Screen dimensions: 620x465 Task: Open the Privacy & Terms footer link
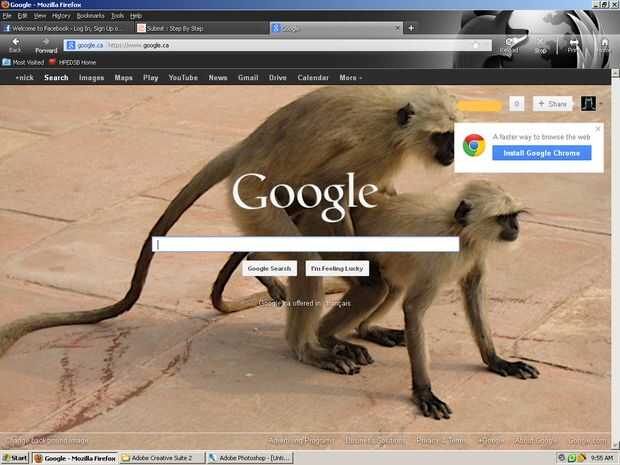(x=440, y=440)
